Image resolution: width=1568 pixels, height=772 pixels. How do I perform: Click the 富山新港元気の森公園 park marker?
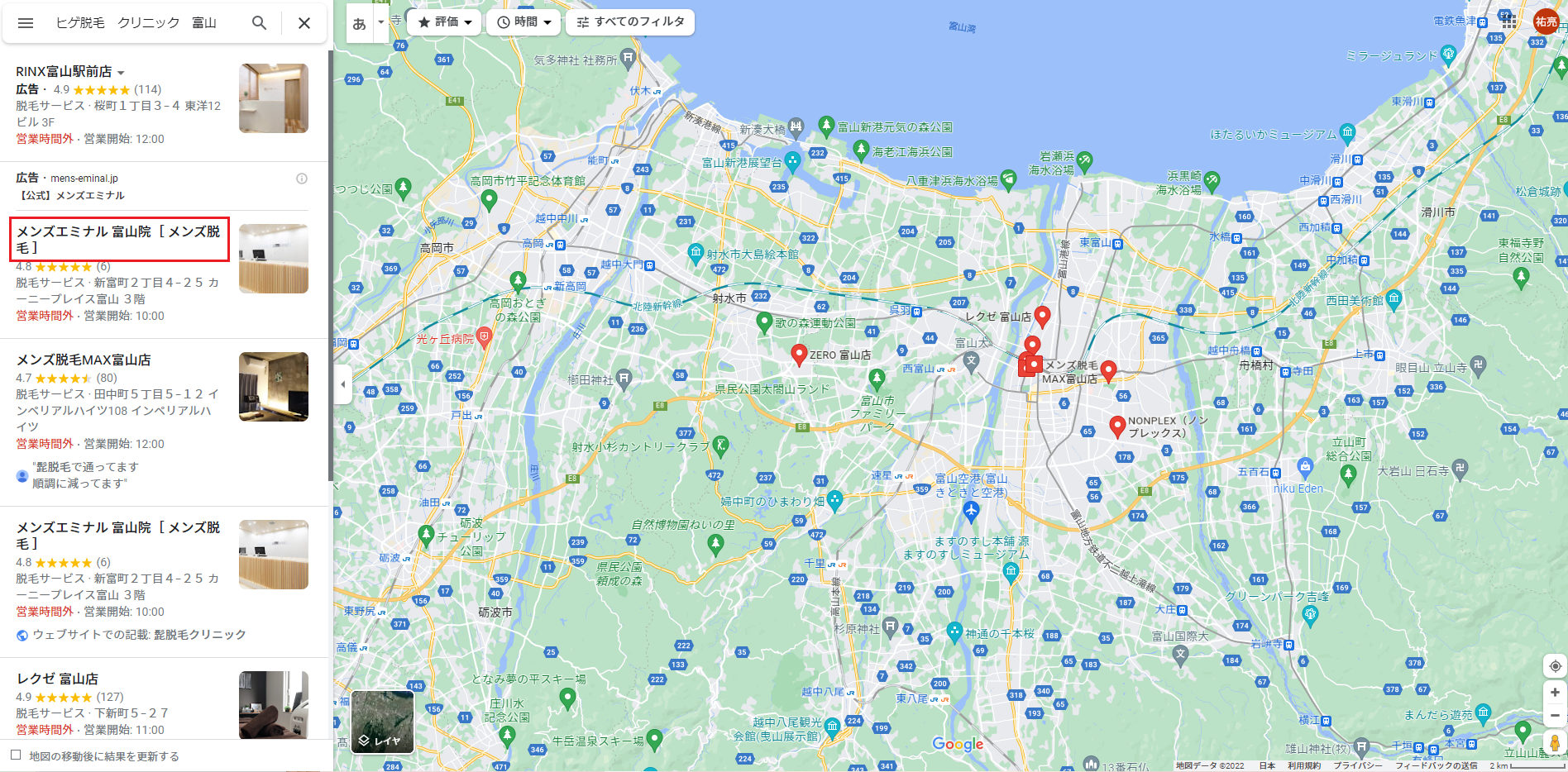[826, 126]
